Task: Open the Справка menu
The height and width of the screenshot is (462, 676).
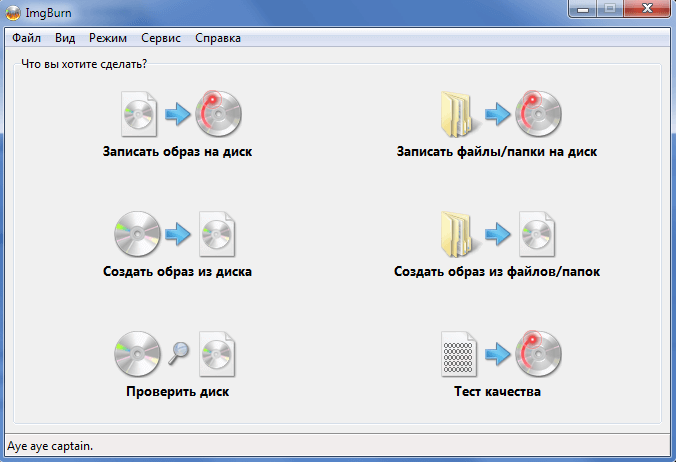Action: point(218,38)
